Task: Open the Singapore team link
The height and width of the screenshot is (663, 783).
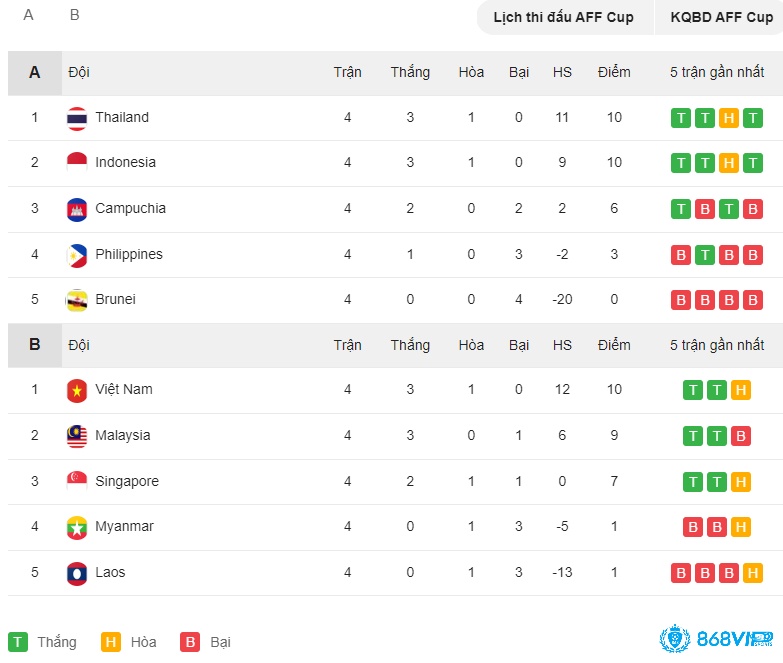Action: [x=127, y=481]
